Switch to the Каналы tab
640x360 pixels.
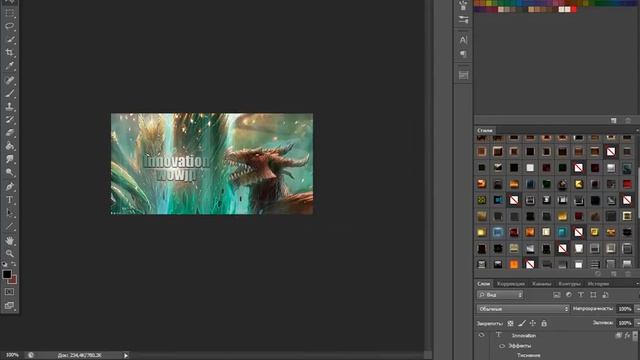542,284
